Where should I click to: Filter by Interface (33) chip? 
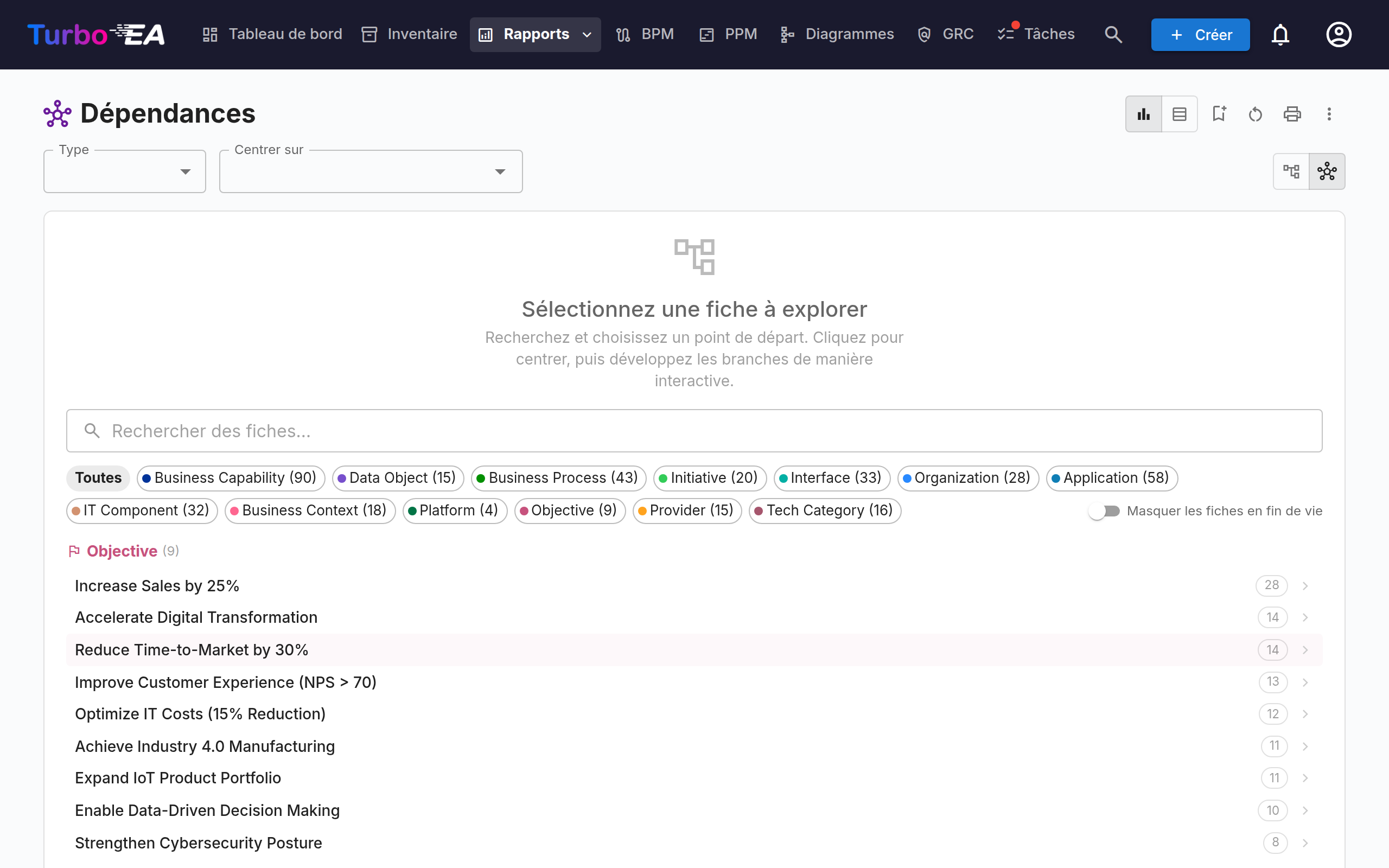[832, 478]
